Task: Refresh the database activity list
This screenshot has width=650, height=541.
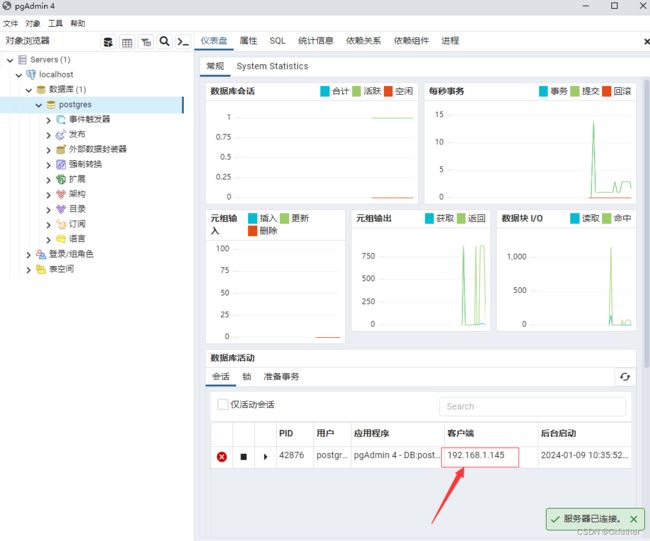Action: (625, 376)
